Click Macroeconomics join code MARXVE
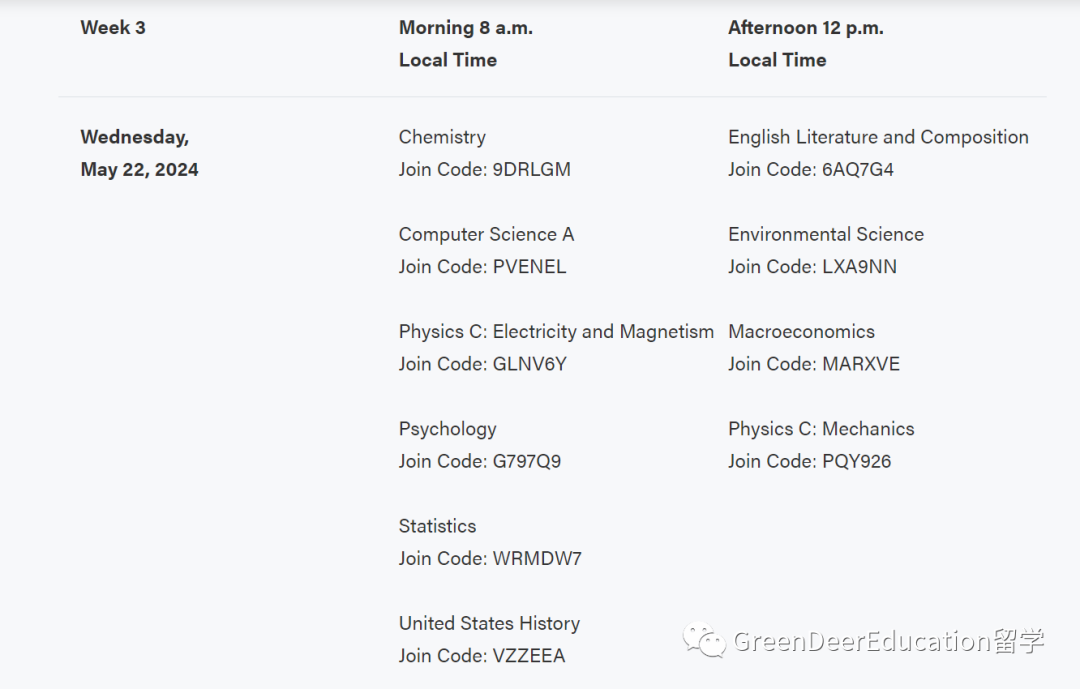The image size is (1080, 689). click(x=814, y=364)
